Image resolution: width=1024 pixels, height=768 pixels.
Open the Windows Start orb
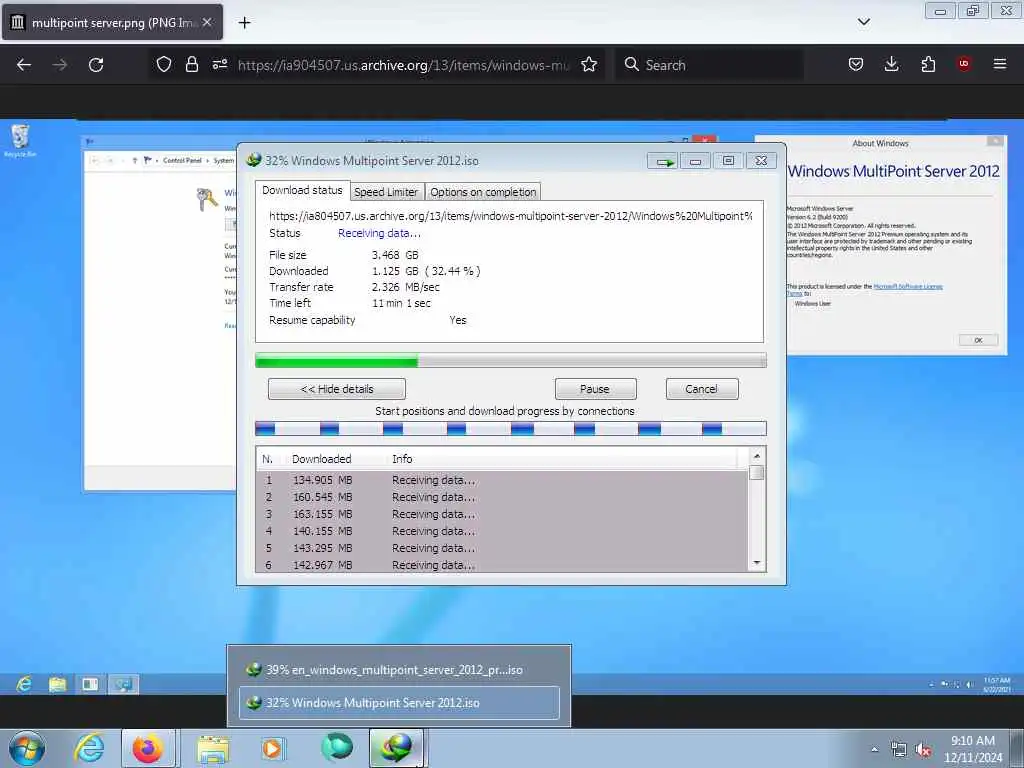coord(27,748)
